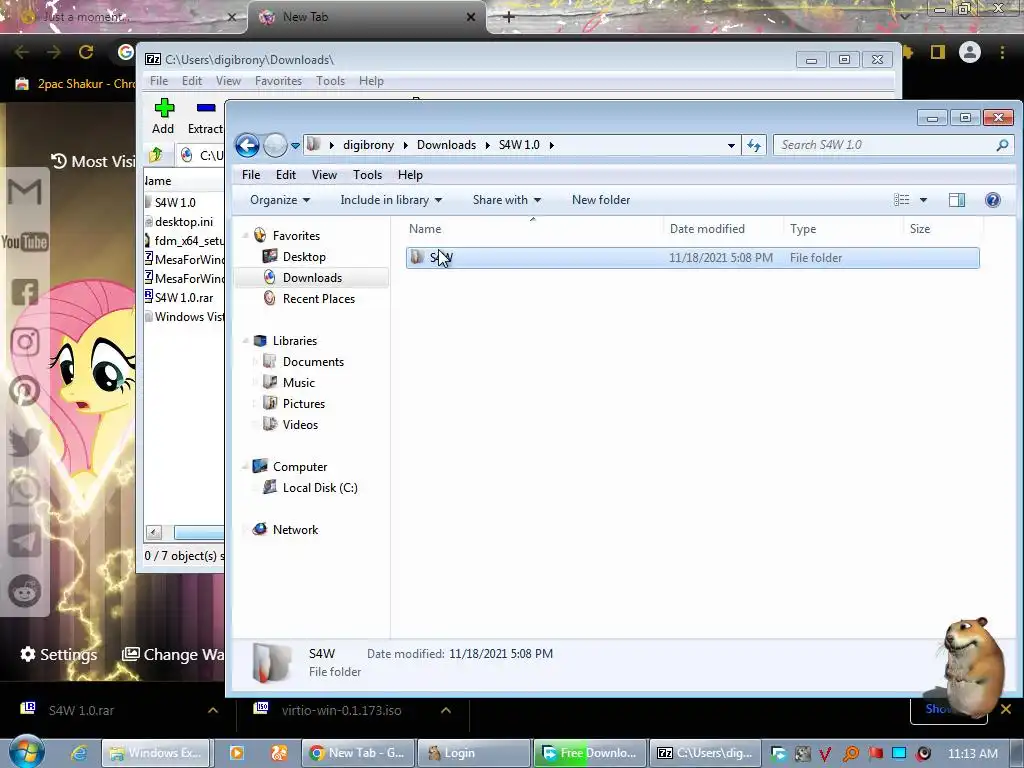
Task: Open the new tab Settings link
Action: point(59,654)
